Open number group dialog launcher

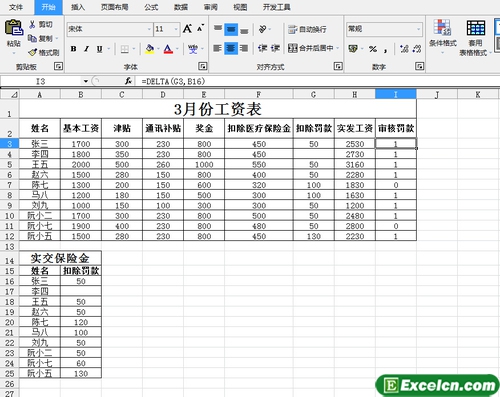tap(420, 66)
